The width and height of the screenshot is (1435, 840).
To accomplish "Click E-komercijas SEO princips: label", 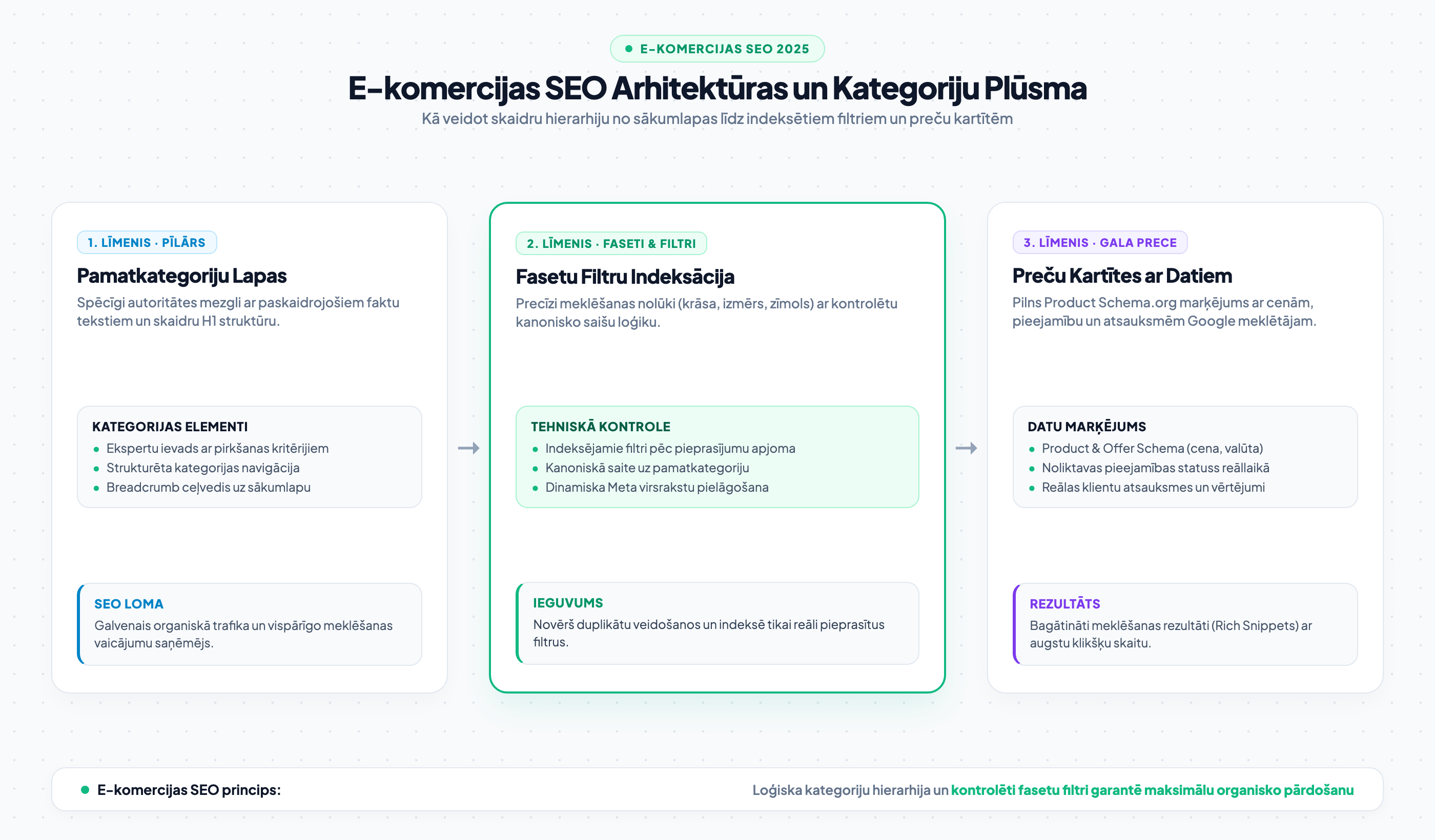I will point(189,790).
